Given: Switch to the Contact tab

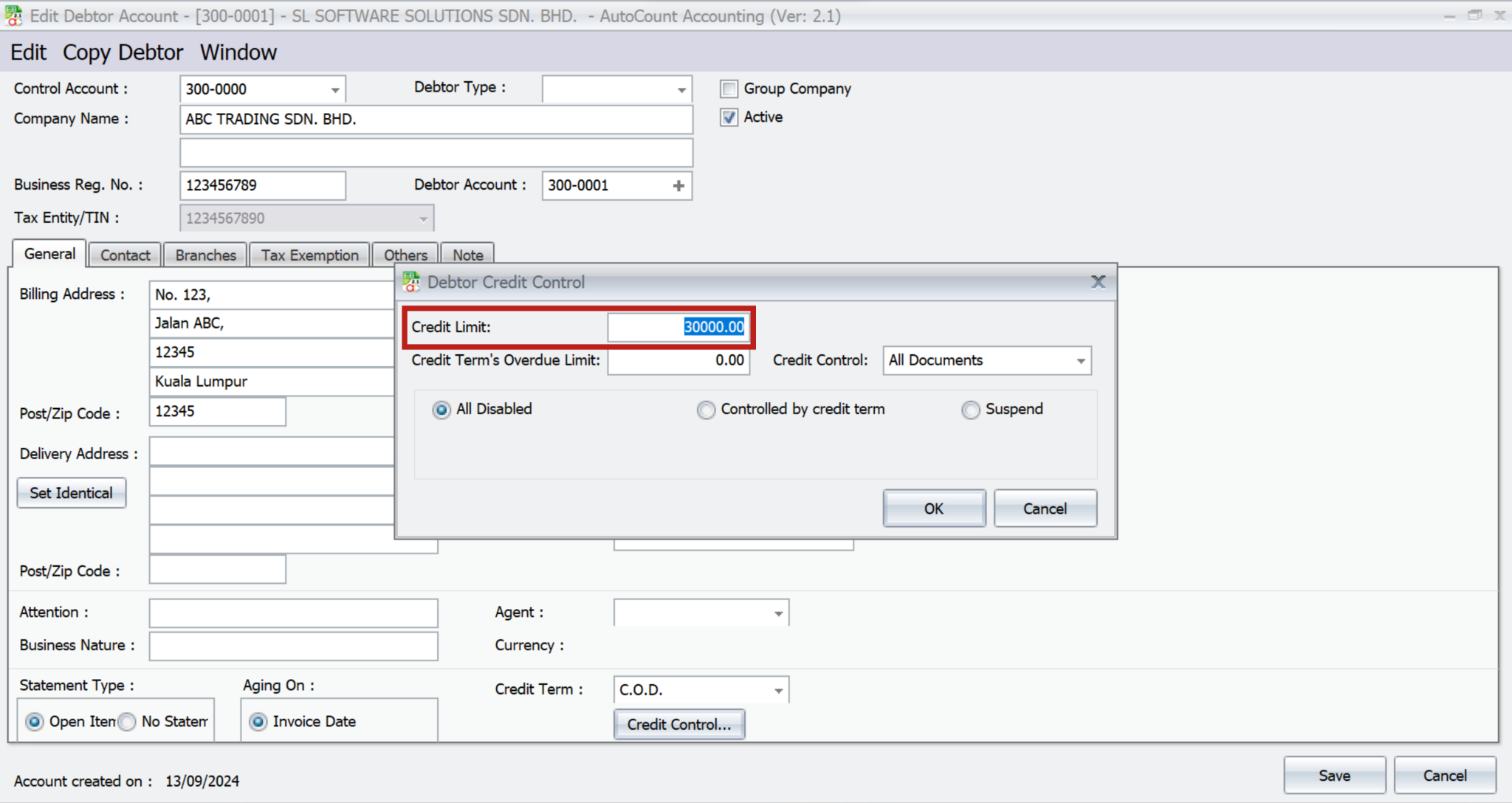Looking at the screenshot, I should coord(125,255).
